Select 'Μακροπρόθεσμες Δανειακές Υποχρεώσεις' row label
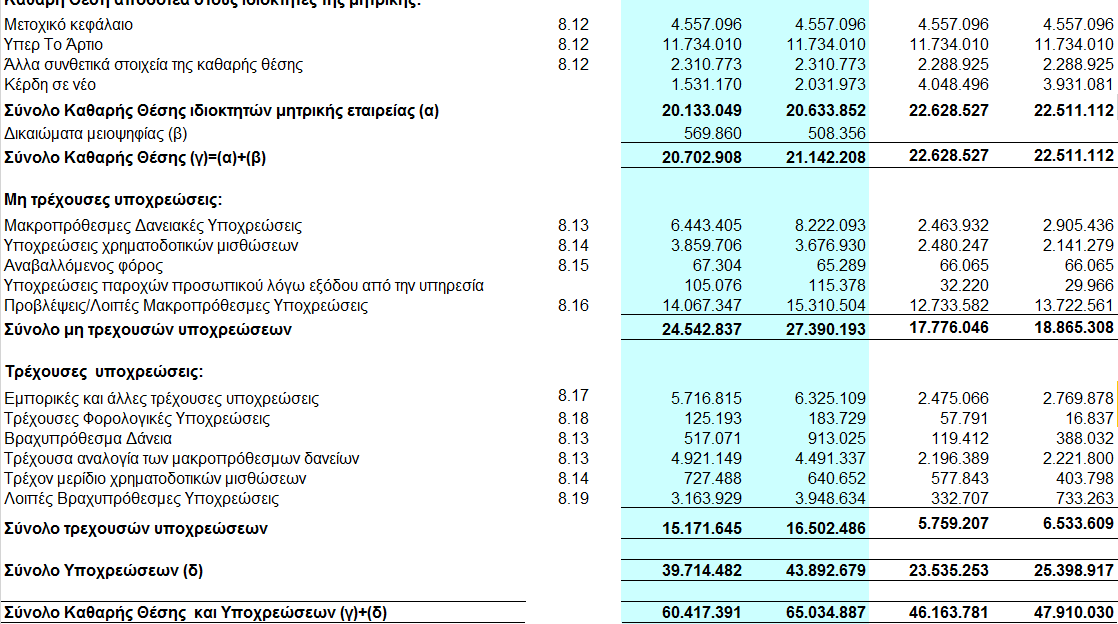 (x=153, y=226)
